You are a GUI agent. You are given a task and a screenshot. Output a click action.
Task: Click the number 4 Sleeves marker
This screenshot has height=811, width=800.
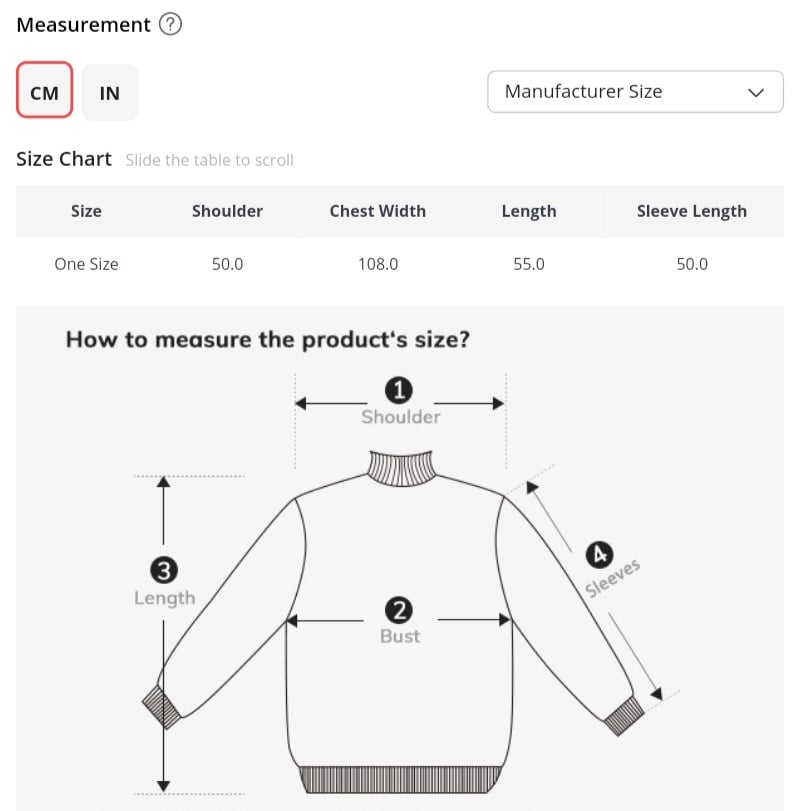601,554
